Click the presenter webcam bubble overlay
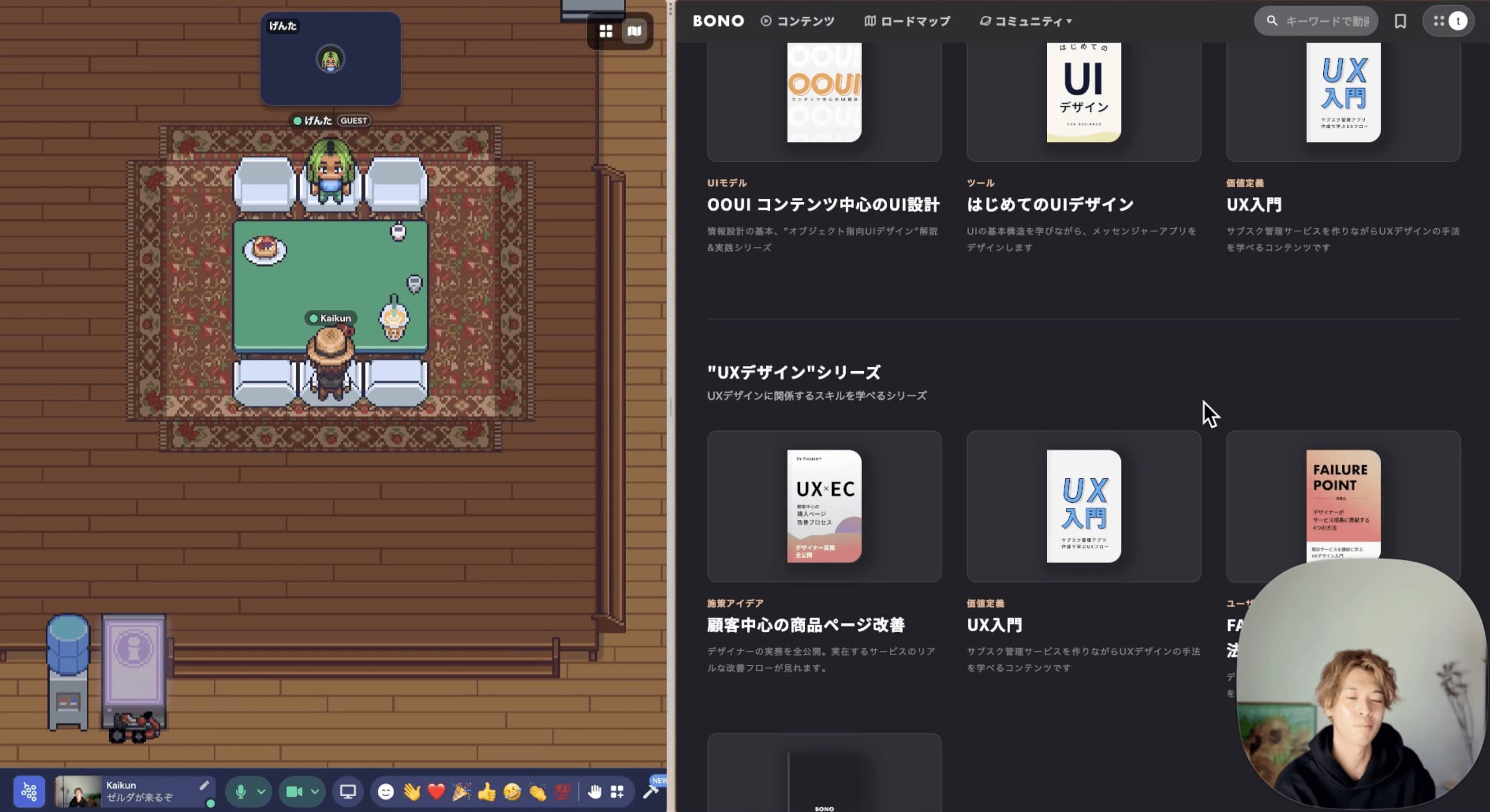This screenshot has width=1490, height=812. tap(1362, 684)
